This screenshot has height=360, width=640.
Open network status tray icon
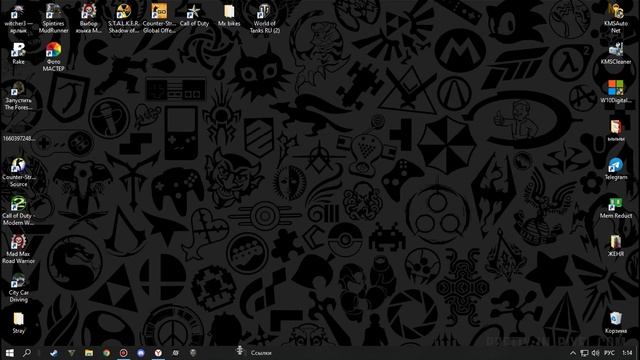584,353
